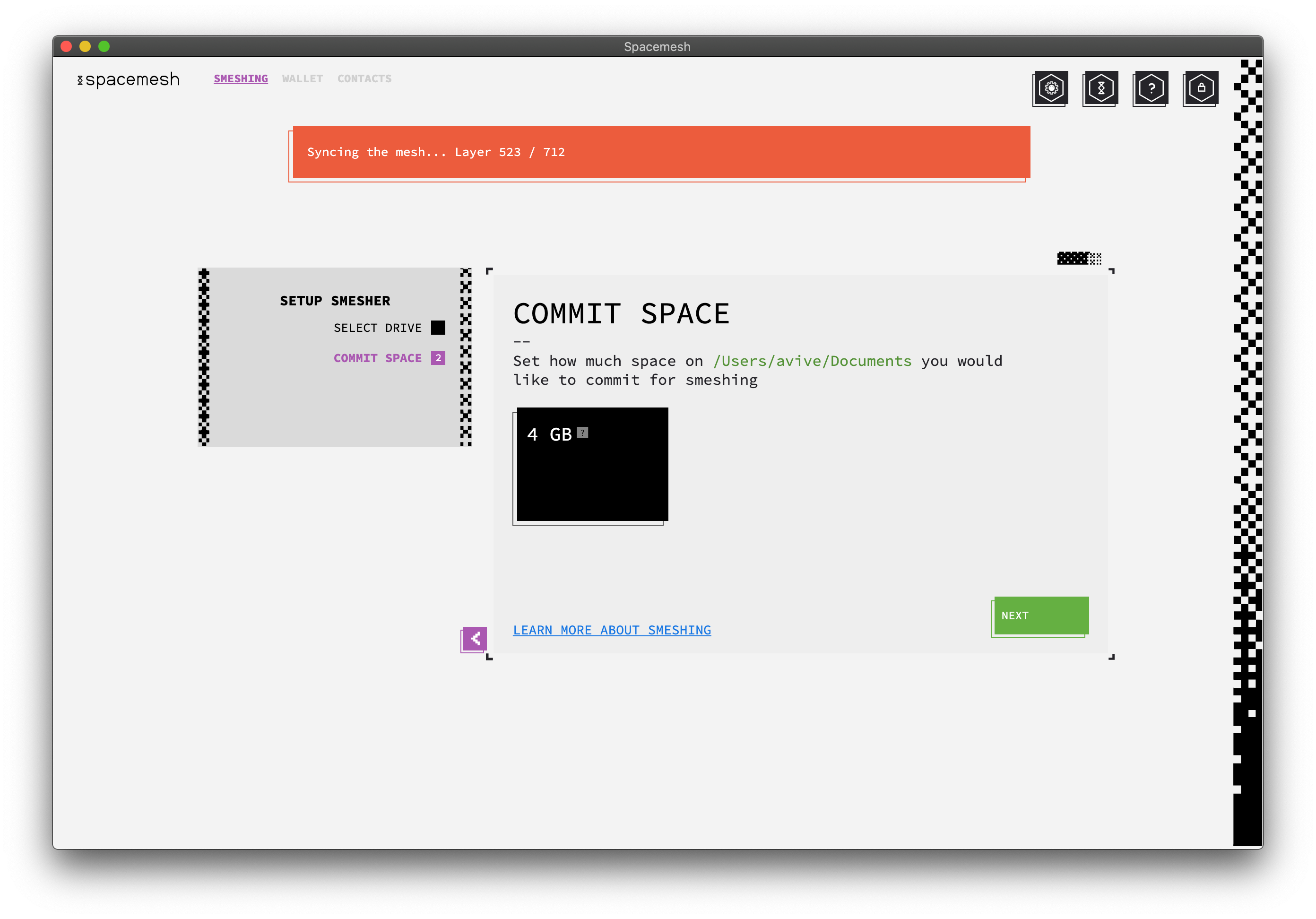Click the syncing mesh layer status banner
Image resolution: width=1316 pixels, height=919 pixels.
click(660, 152)
